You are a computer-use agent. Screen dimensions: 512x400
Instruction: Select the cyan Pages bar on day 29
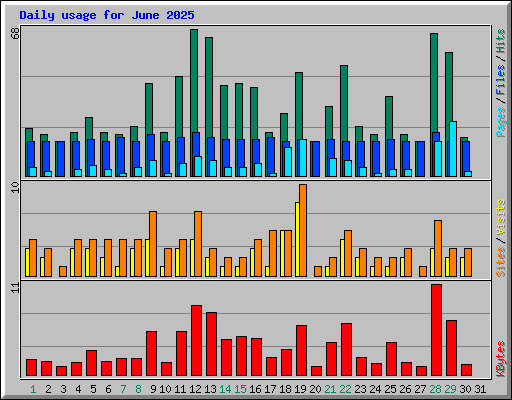click(x=453, y=149)
